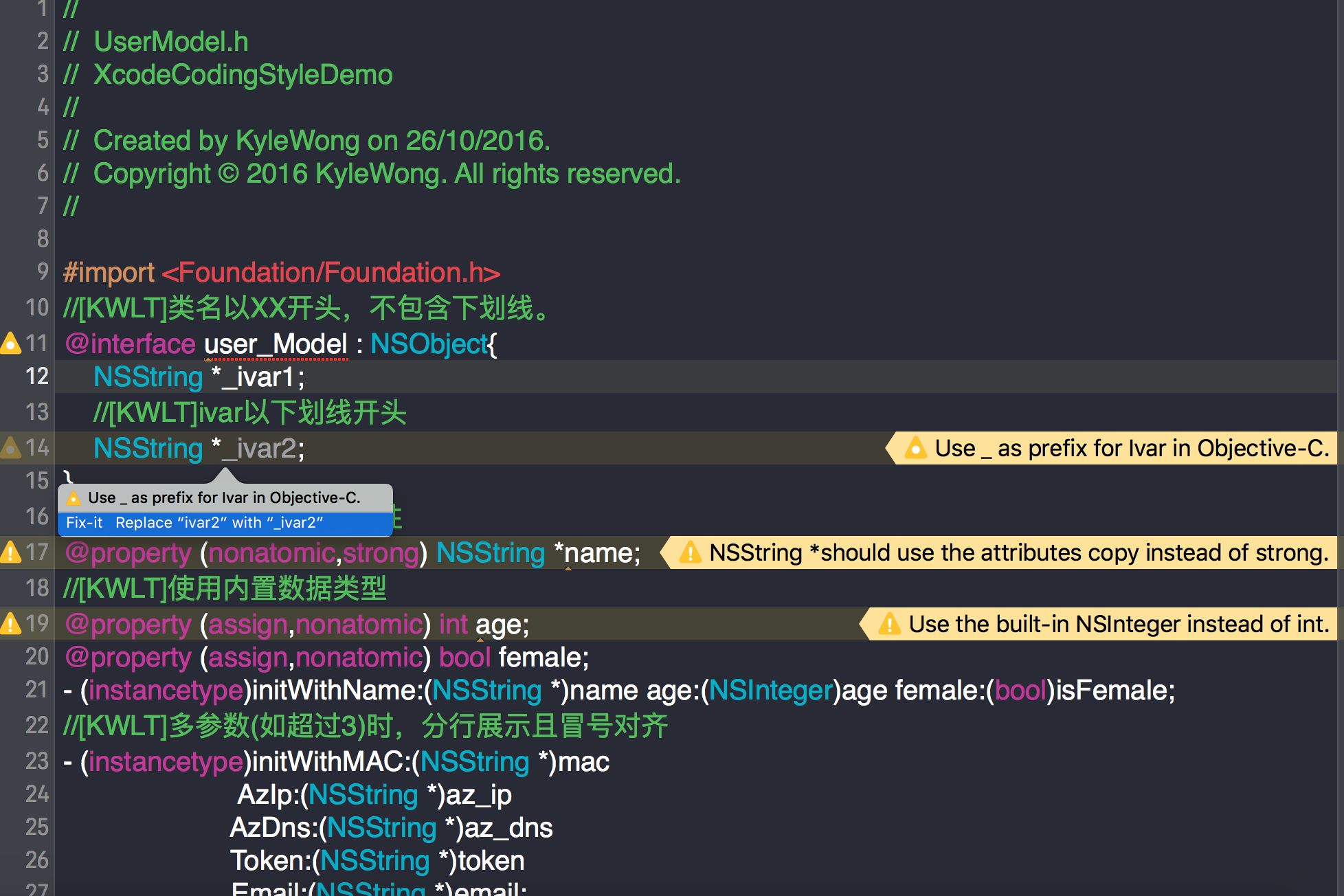Click gutter warning icon at line 19

click(10, 623)
